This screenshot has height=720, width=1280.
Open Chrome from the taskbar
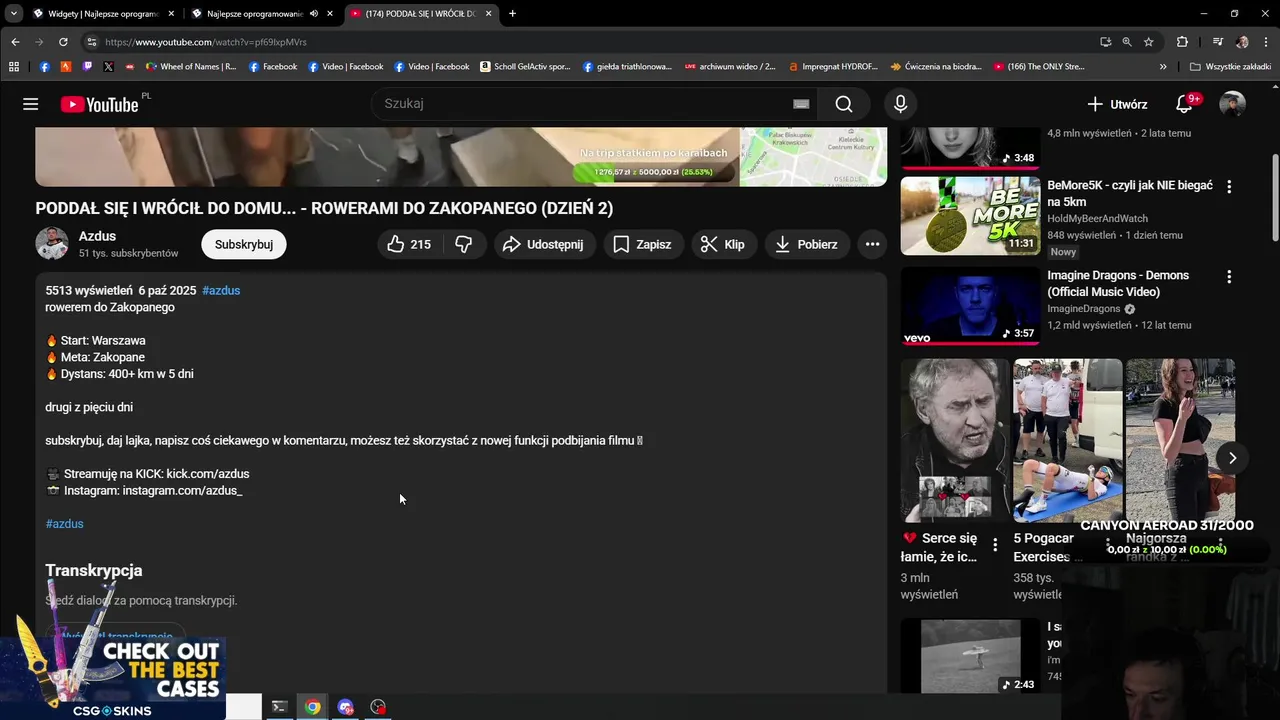(x=313, y=707)
